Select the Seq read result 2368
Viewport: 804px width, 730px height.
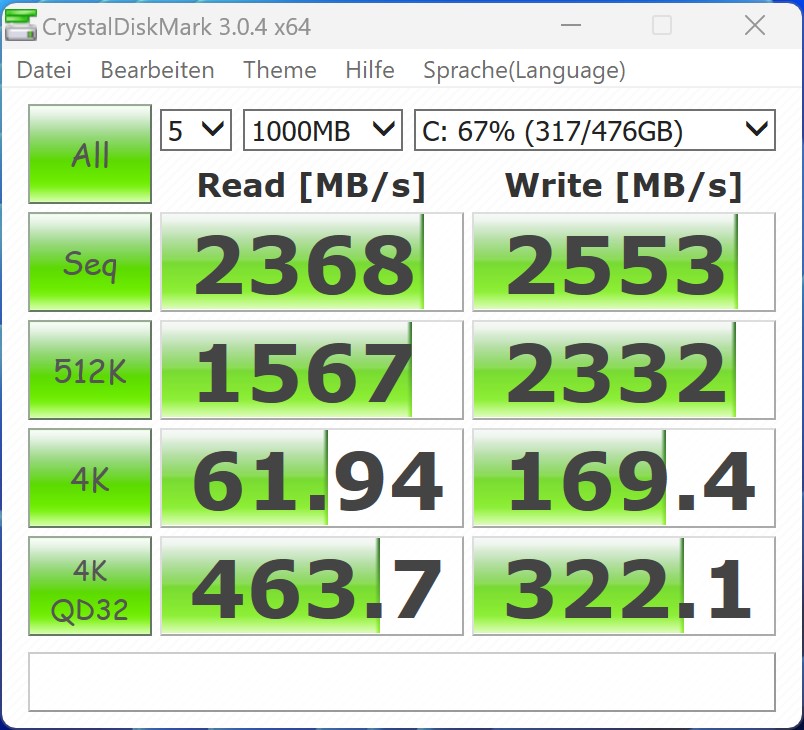[x=312, y=262]
